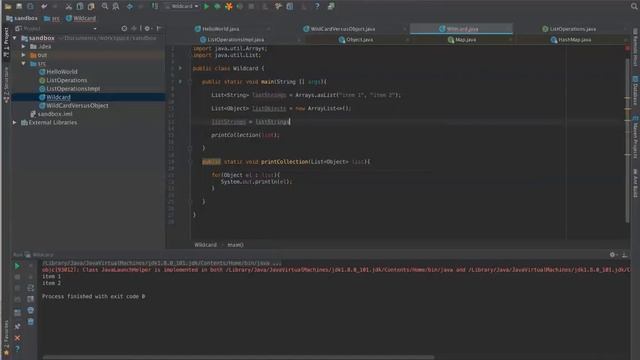Click the sandbox breadcrumb in navigation bar

coord(22,18)
